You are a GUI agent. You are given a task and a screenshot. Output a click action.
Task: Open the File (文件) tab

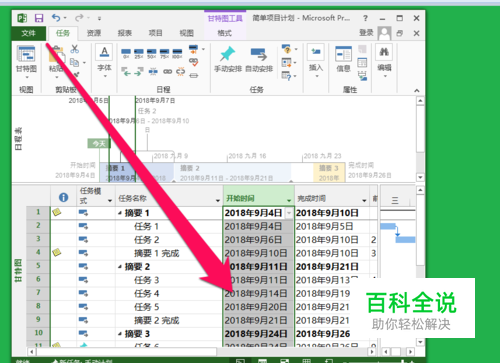[x=28, y=33]
